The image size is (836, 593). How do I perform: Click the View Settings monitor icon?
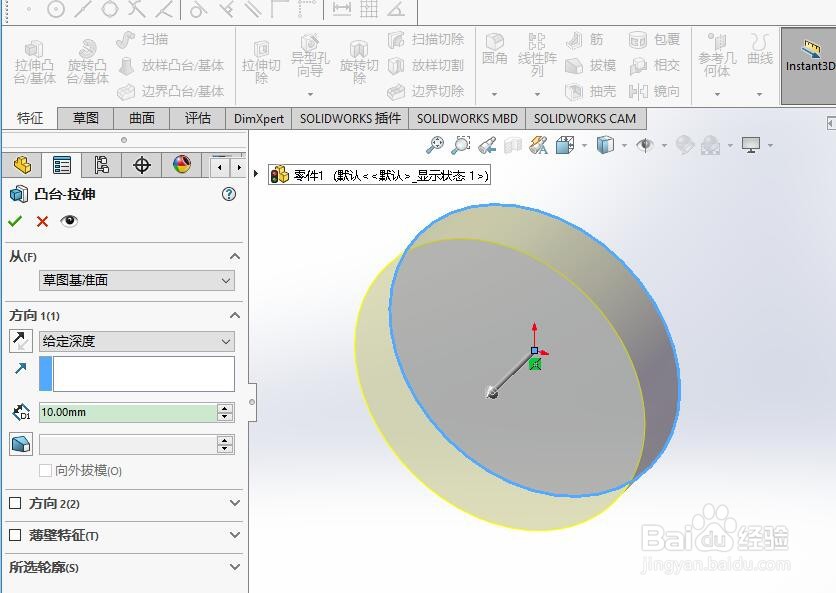(x=751, y=145)
